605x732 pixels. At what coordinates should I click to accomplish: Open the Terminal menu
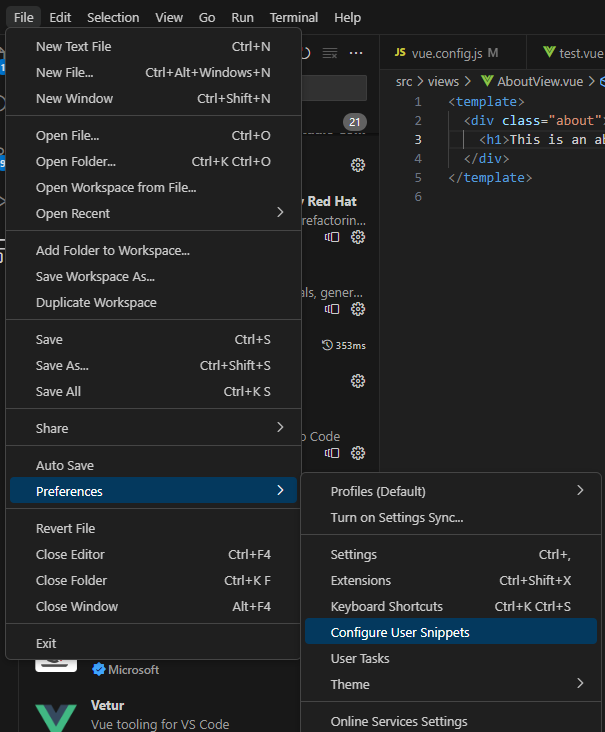pyautogui.click(x=294, y=17)
